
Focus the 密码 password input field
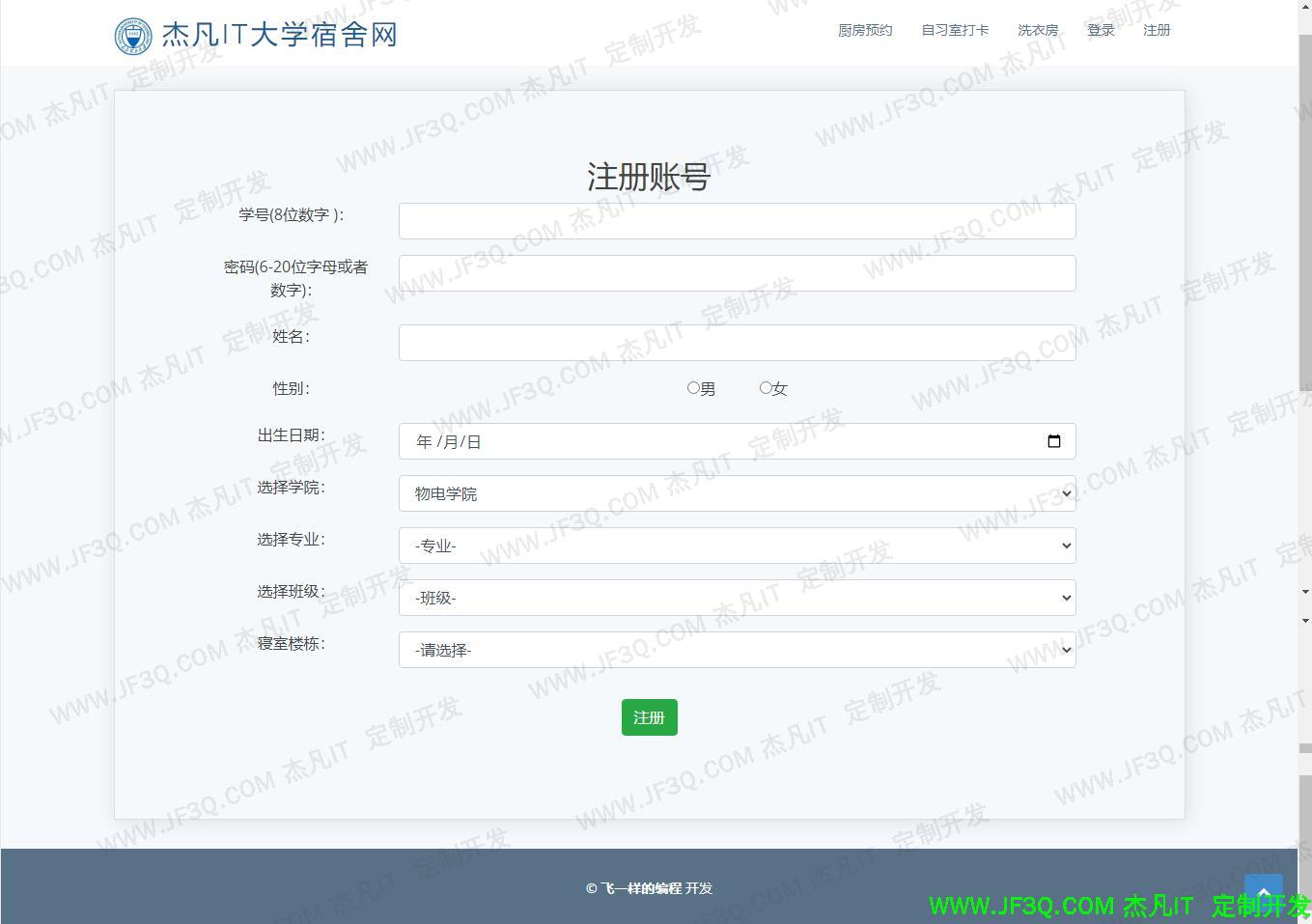tap(737, 273)
